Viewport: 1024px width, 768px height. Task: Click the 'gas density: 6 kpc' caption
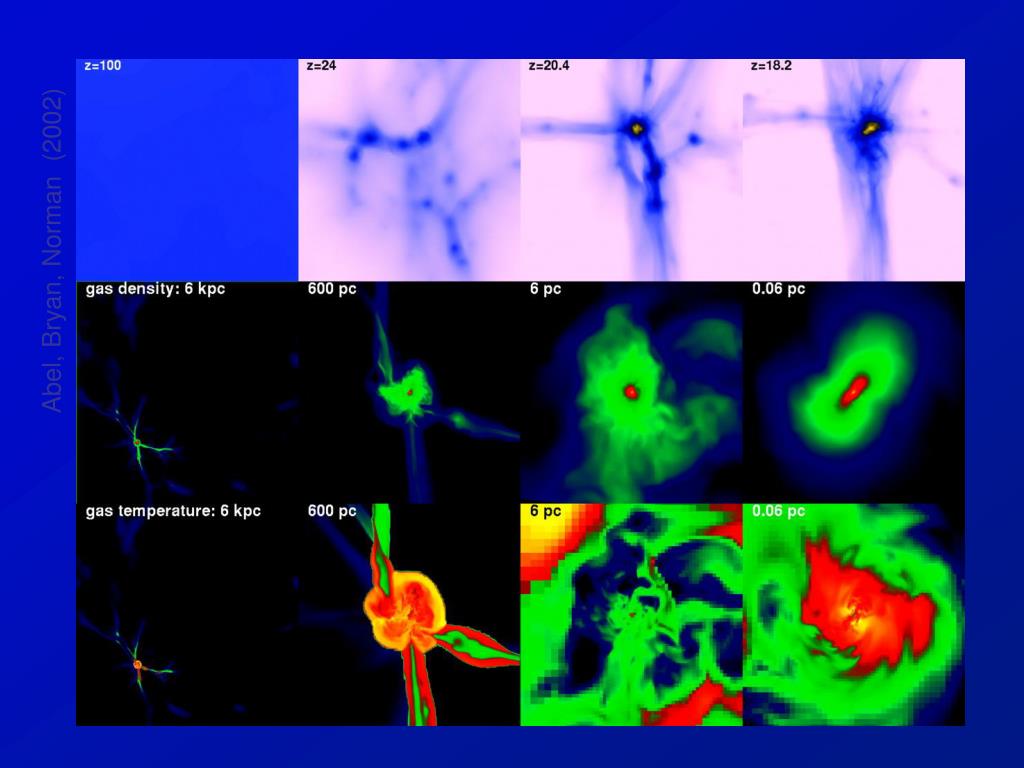[x=155, y=289]
